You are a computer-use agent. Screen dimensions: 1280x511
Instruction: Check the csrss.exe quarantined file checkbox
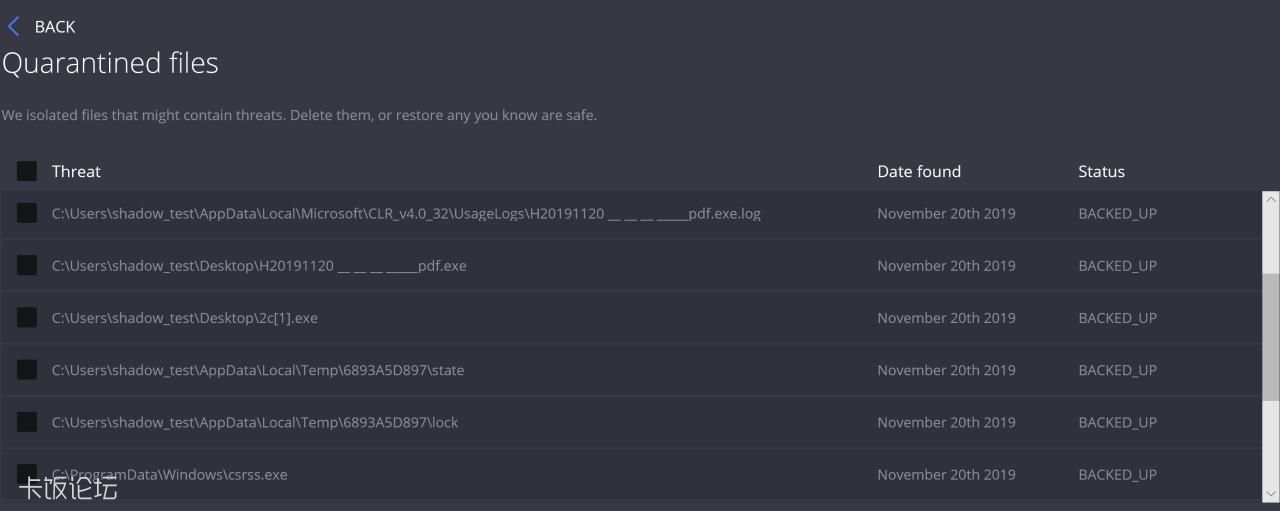27,472
